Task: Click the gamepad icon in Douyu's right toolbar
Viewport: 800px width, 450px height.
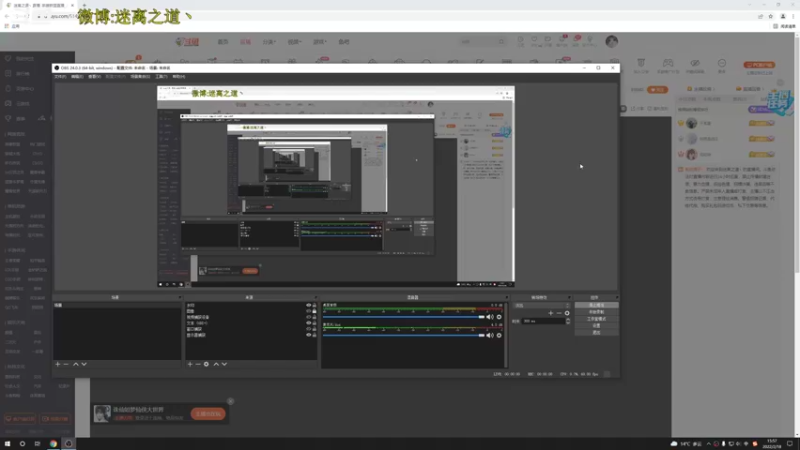Action: [x=668, y=63]
